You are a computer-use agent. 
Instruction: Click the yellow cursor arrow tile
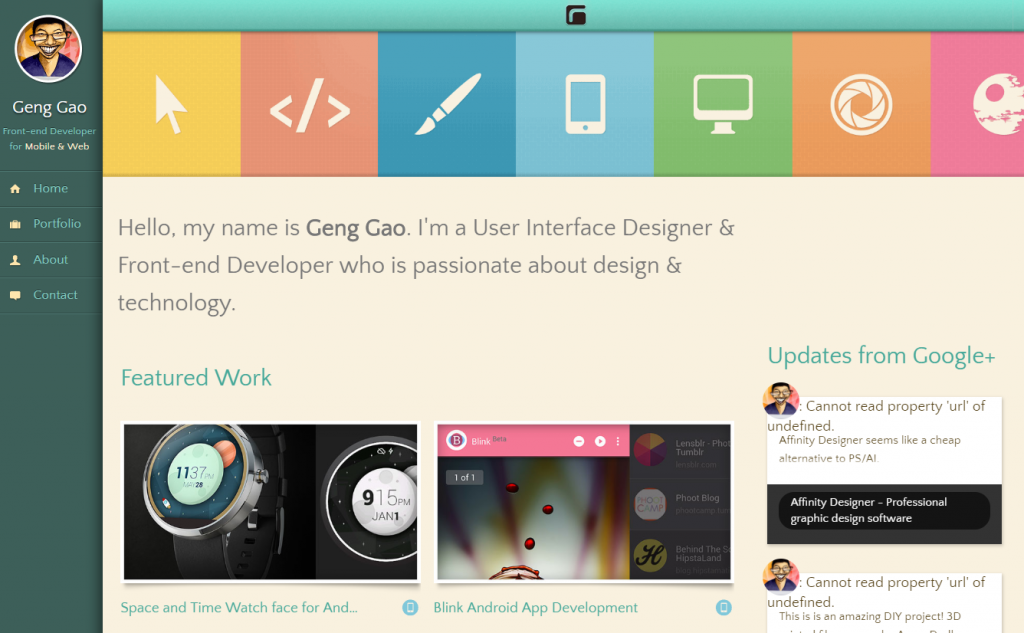click(x=171, y=104)
